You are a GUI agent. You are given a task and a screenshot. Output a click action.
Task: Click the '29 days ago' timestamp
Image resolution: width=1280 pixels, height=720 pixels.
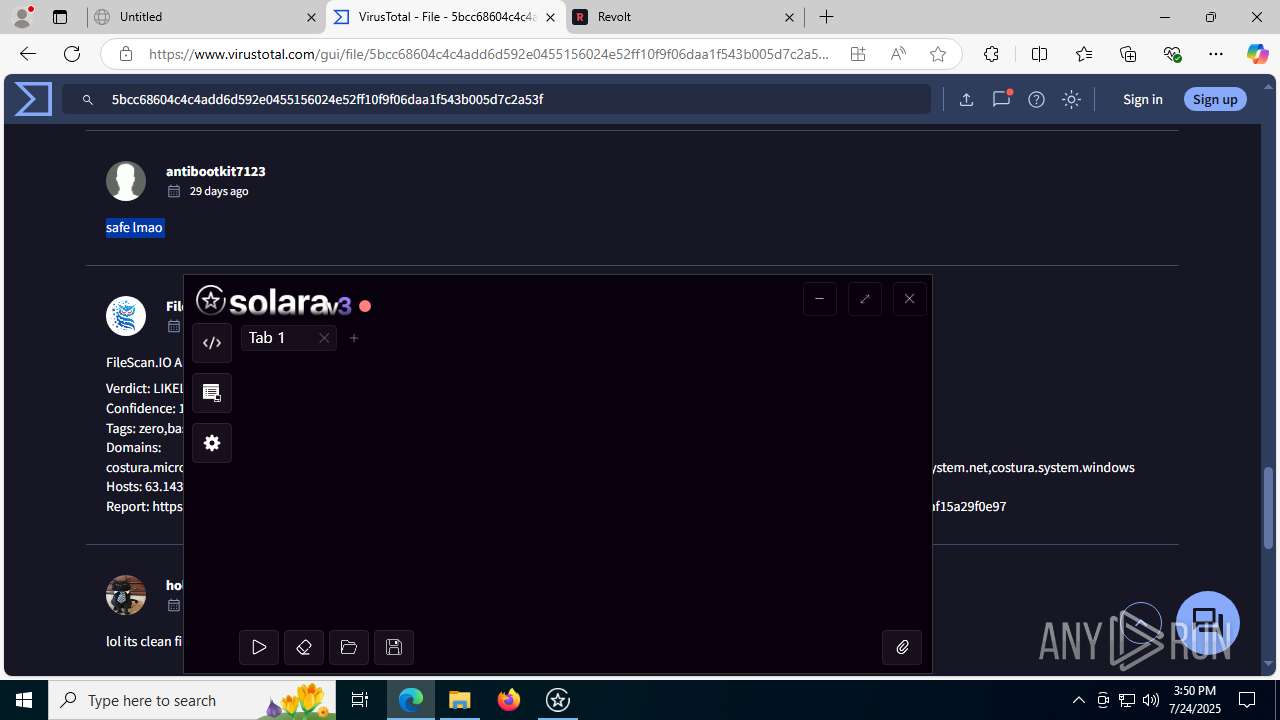click(x=219, y=191)
